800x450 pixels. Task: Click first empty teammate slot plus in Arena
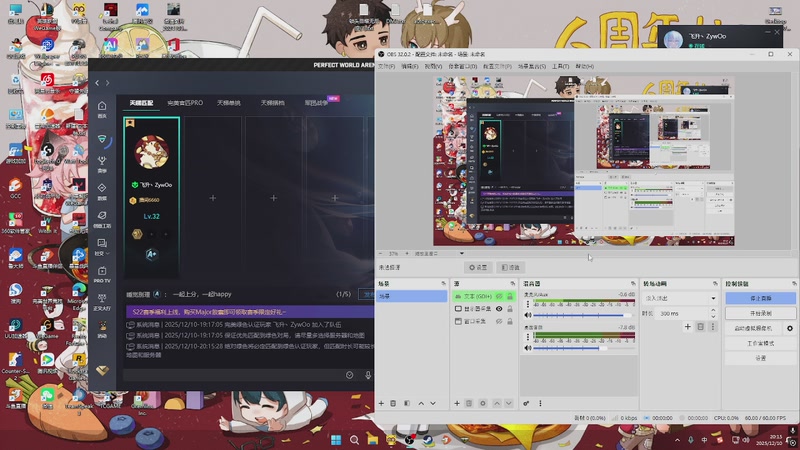click(x=213, y=198)
